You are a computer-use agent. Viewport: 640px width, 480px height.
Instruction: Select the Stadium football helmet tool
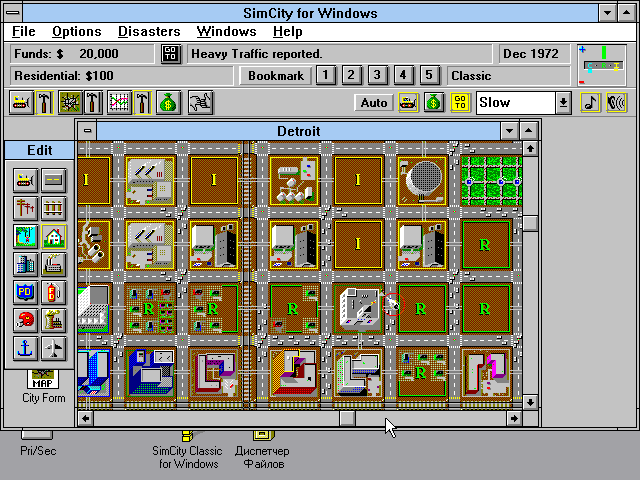(x=25, y=321)
